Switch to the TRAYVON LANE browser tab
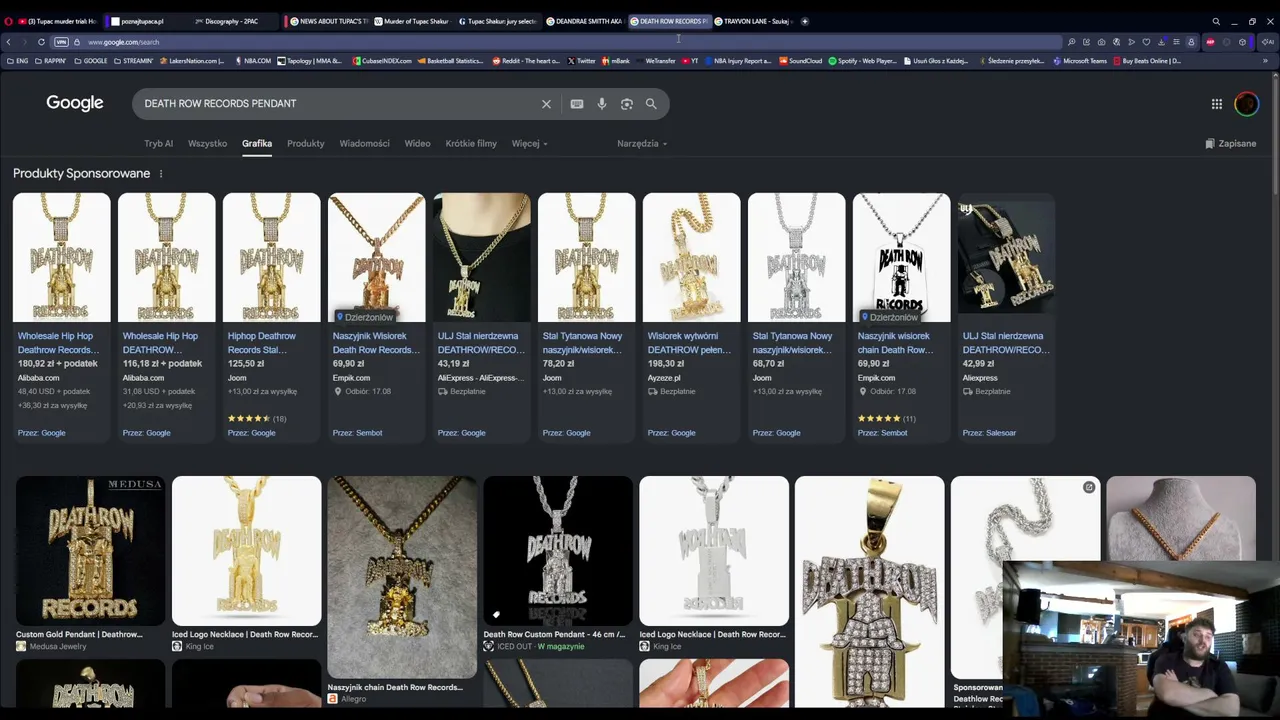The height and width of the screenshot is (720, 1280). (755, 21)
